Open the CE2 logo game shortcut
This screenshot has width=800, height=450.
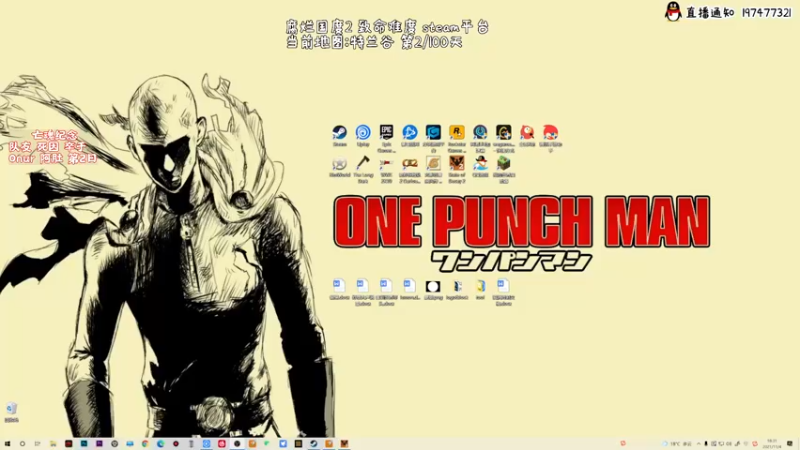(410, 169)
